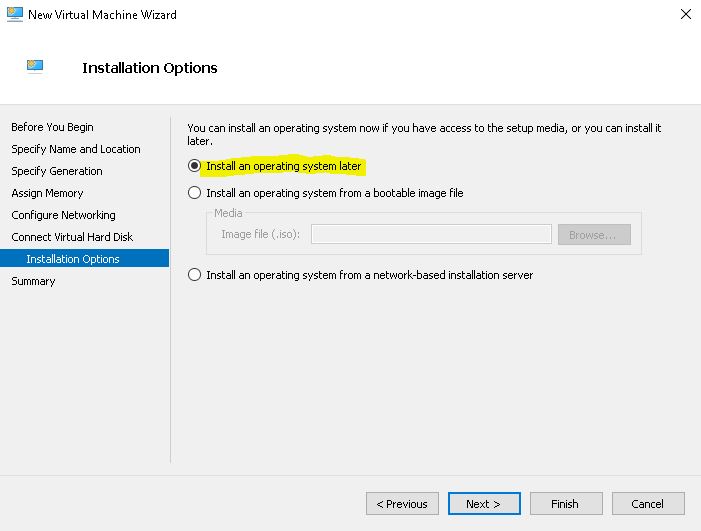Open the Summary step
Image resolution: width=701 pixels, height=531 pixels.
[33, 281]
